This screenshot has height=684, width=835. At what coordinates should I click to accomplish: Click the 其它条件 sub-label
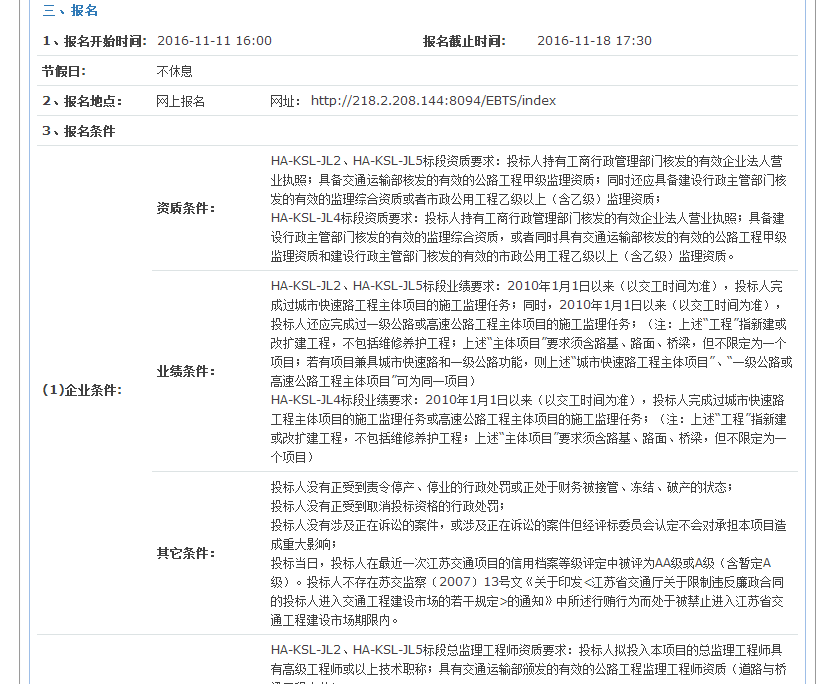coord(186,553)
